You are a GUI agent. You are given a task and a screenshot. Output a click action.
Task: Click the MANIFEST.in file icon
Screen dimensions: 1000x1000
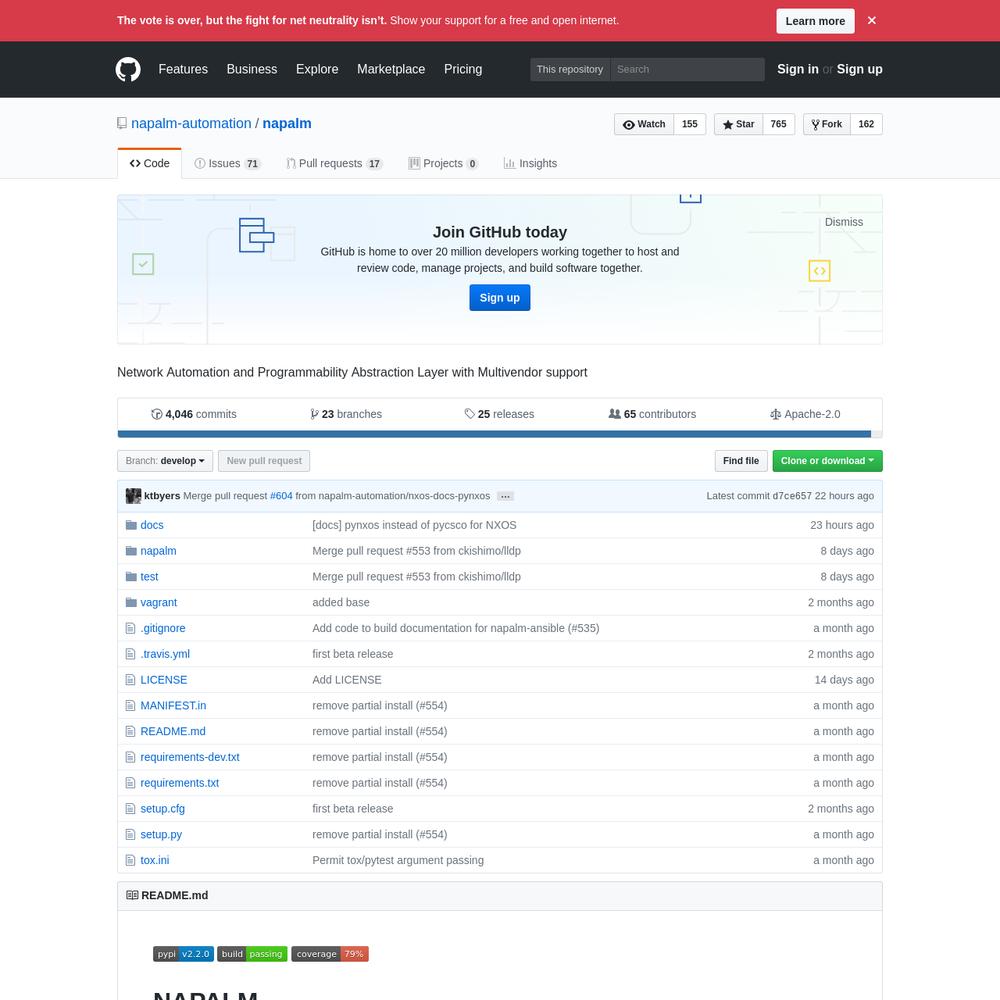131,705
